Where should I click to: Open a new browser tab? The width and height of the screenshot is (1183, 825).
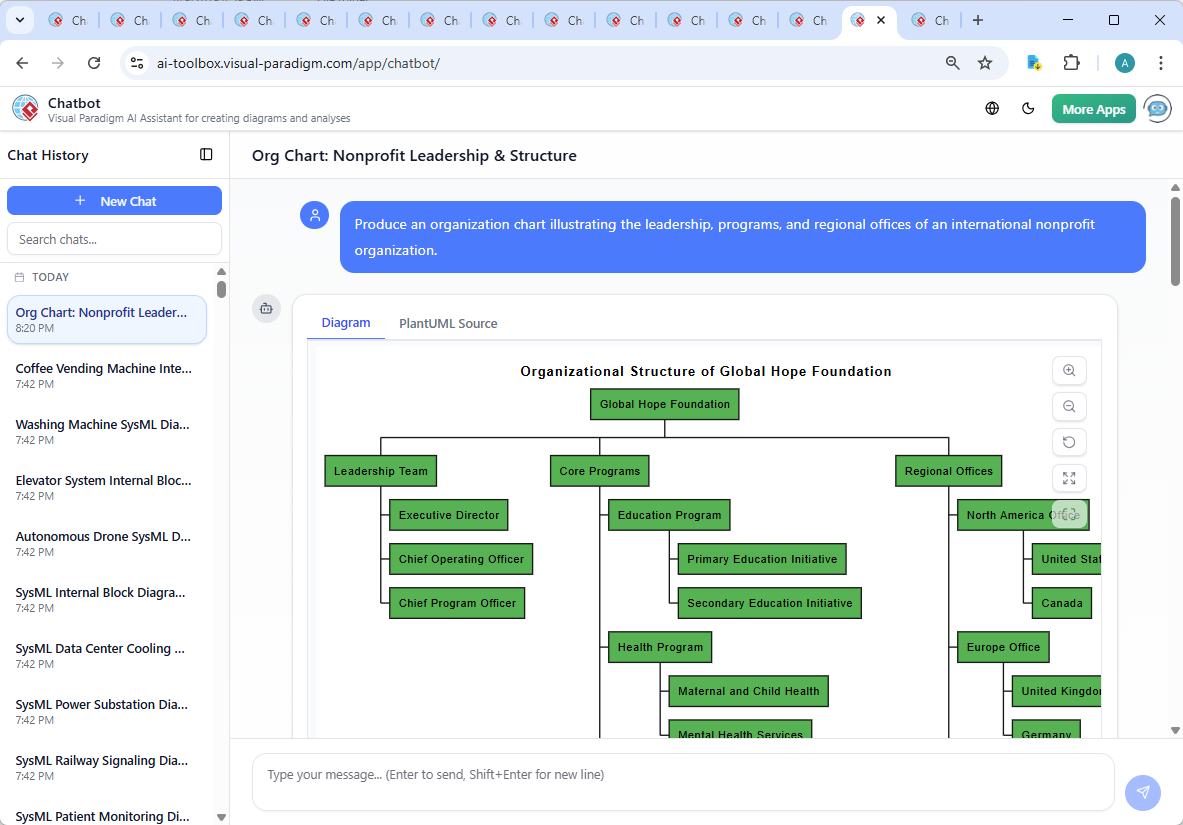(x=978, y=19)
